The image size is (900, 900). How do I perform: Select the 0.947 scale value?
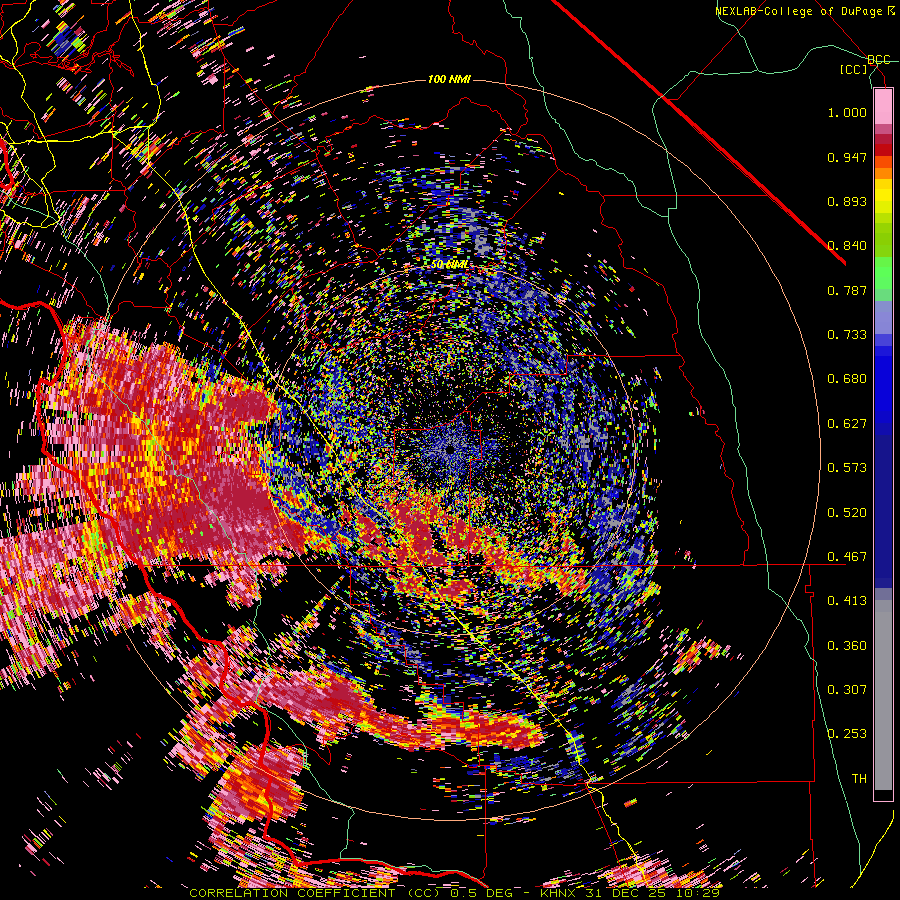[847, 157]
